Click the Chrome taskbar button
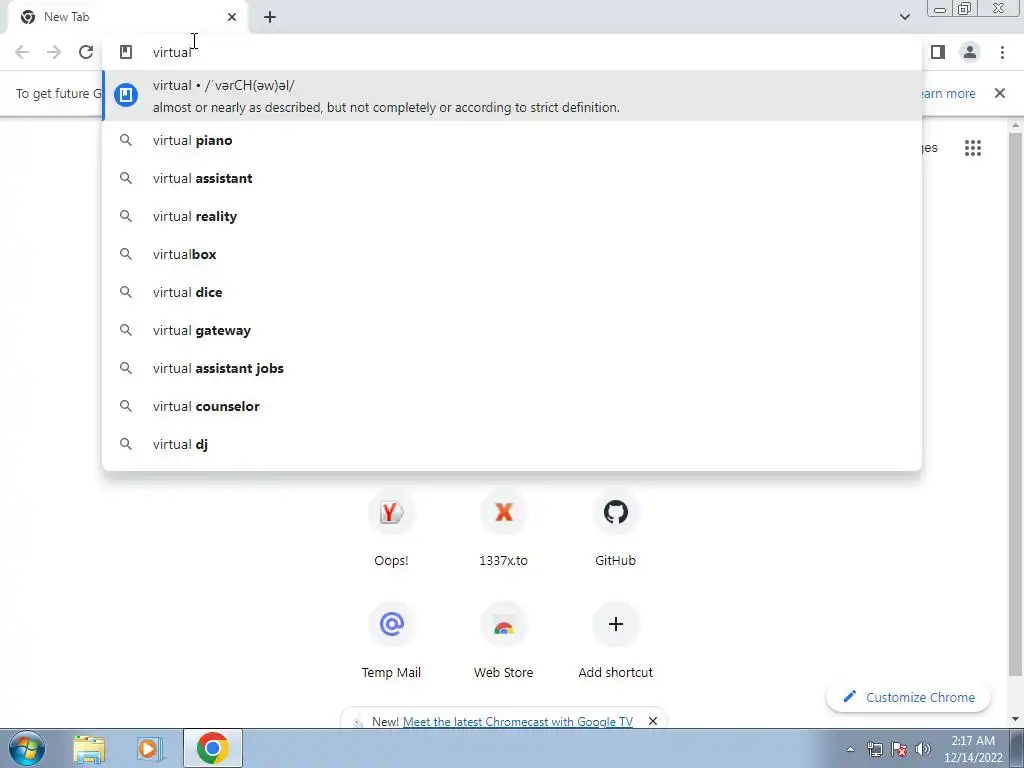Viewport: 1024px width, 768px height. coord(212,748)
